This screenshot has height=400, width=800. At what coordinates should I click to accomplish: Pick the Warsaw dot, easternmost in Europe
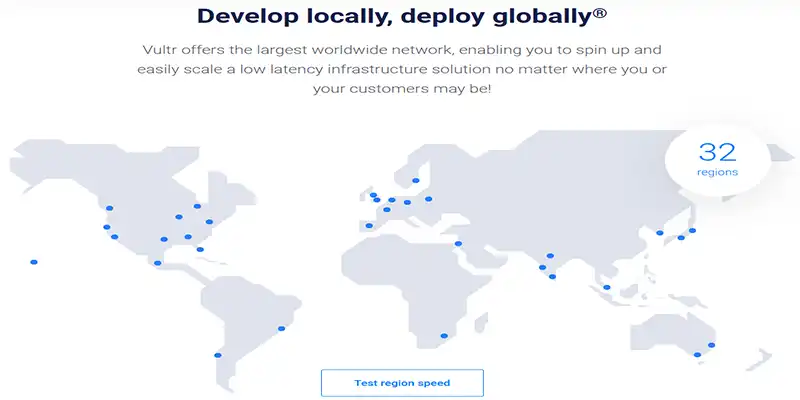point(429,199)
